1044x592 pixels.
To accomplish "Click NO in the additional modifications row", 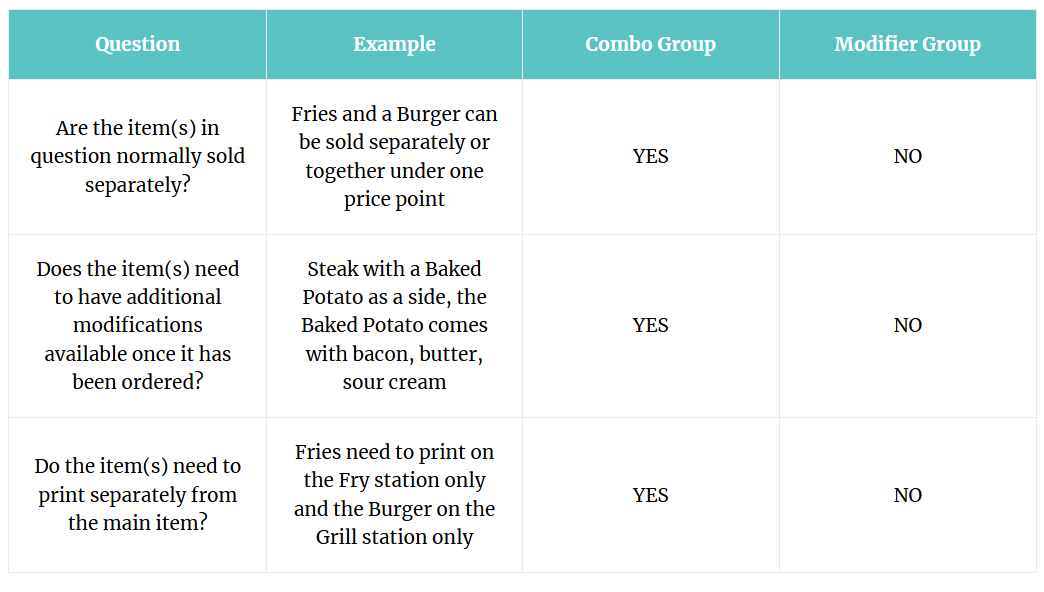I will (907, 325).
